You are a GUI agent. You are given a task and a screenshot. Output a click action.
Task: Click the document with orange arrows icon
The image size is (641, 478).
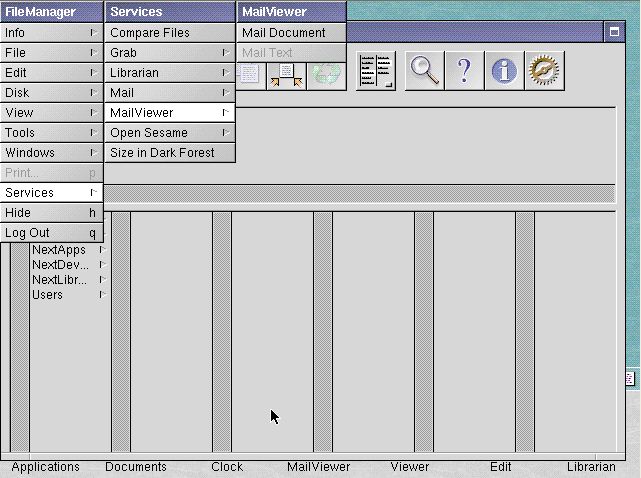[x=286, y=76]
